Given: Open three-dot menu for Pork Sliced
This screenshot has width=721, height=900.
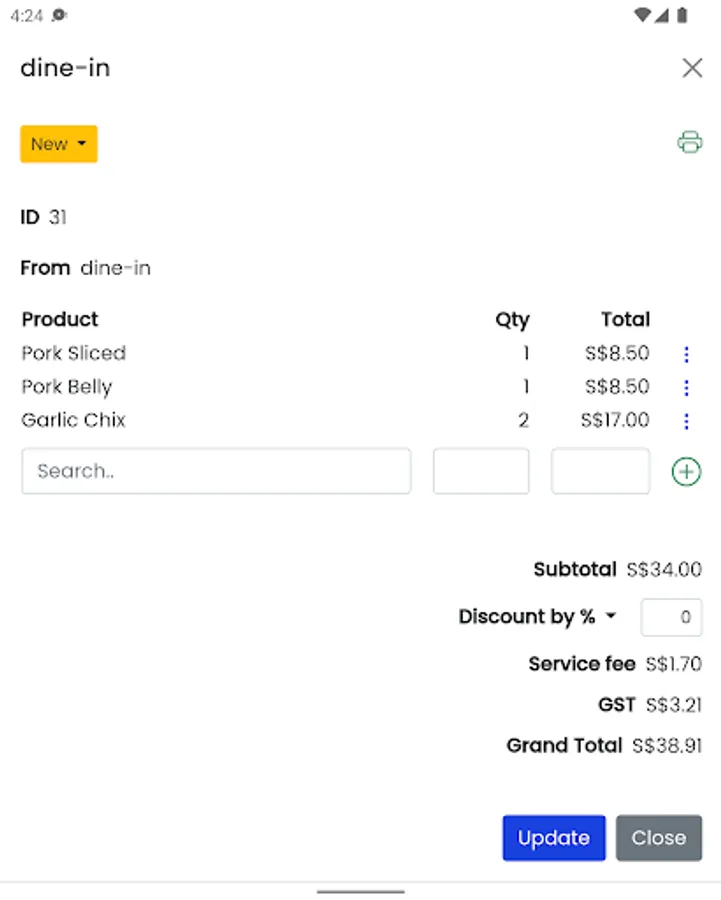Looking at the screenshot, I should click(x=686, y=354).
